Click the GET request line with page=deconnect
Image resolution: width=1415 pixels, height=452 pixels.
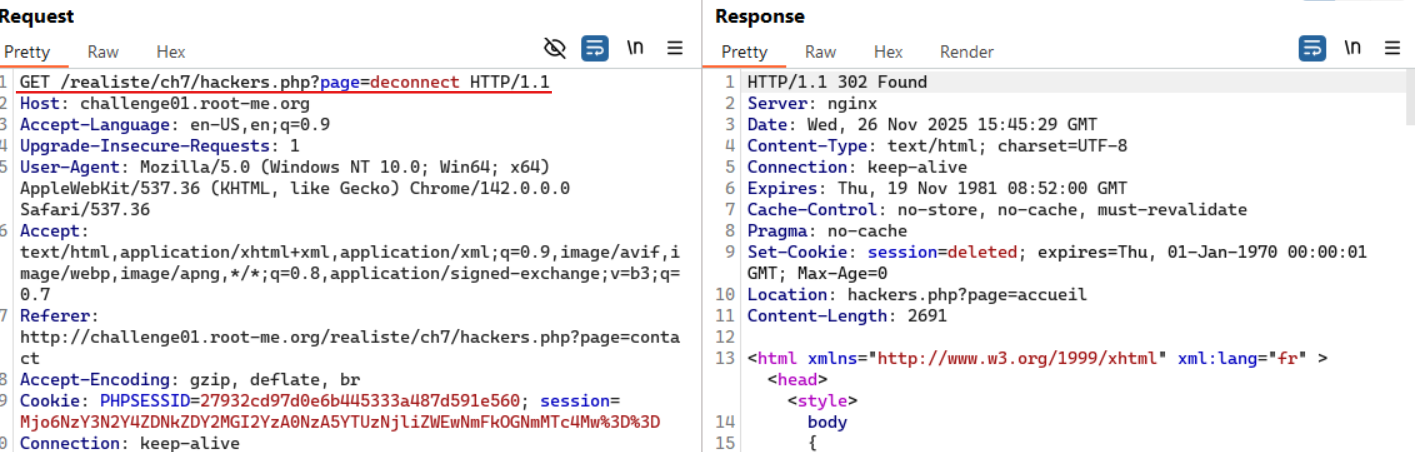284,82
